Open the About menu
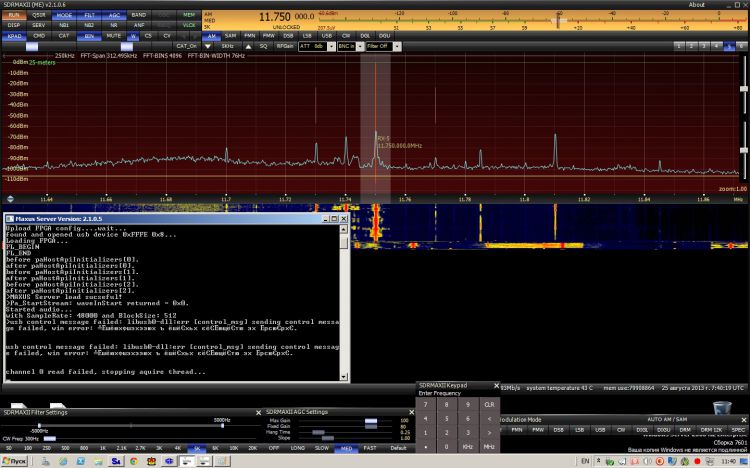750x468 pixels. [x=696, y=5]
